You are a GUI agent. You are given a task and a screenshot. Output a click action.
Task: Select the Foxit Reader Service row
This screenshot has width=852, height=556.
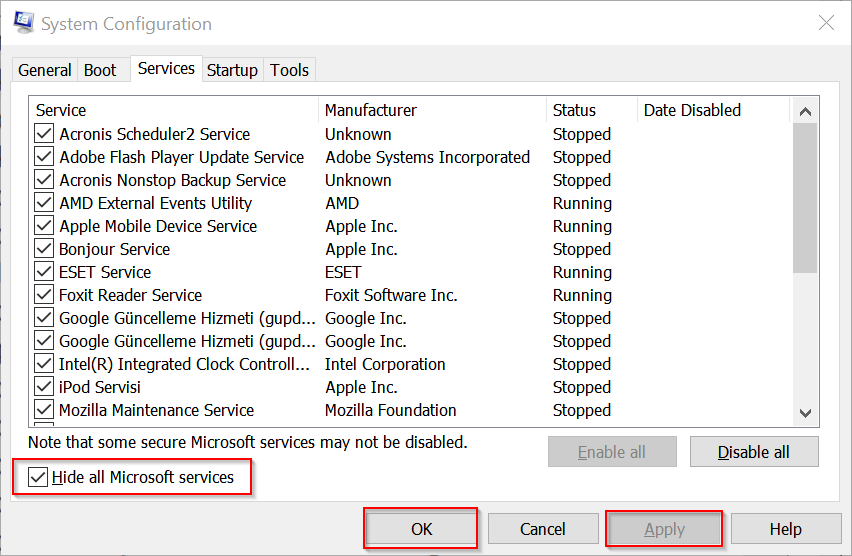pos(131,295)
